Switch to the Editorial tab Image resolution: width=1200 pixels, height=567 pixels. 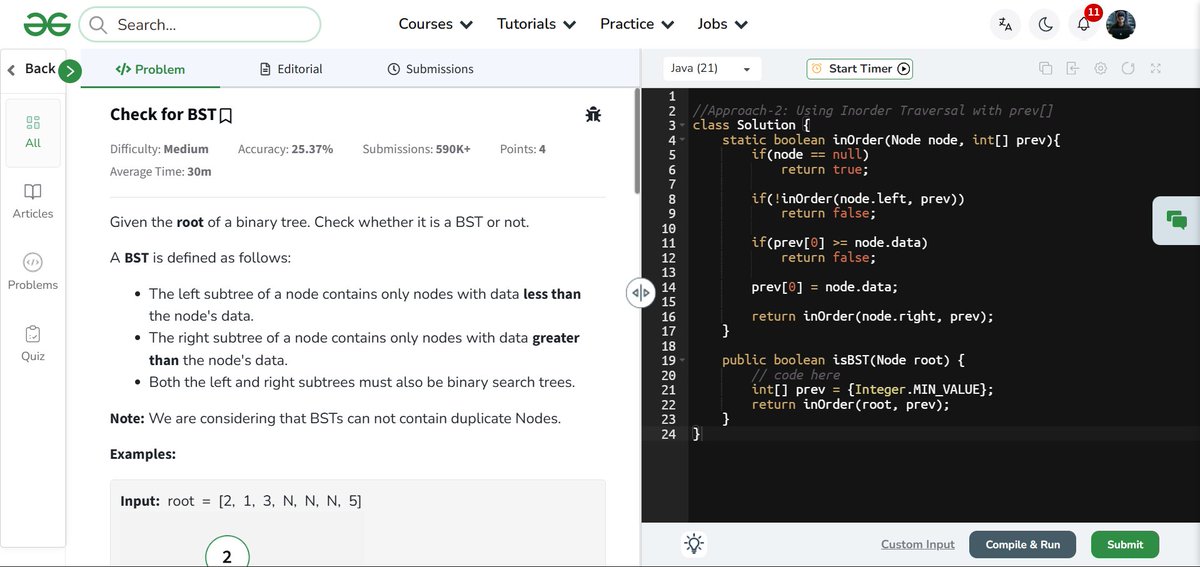click(x=291, y=69)
